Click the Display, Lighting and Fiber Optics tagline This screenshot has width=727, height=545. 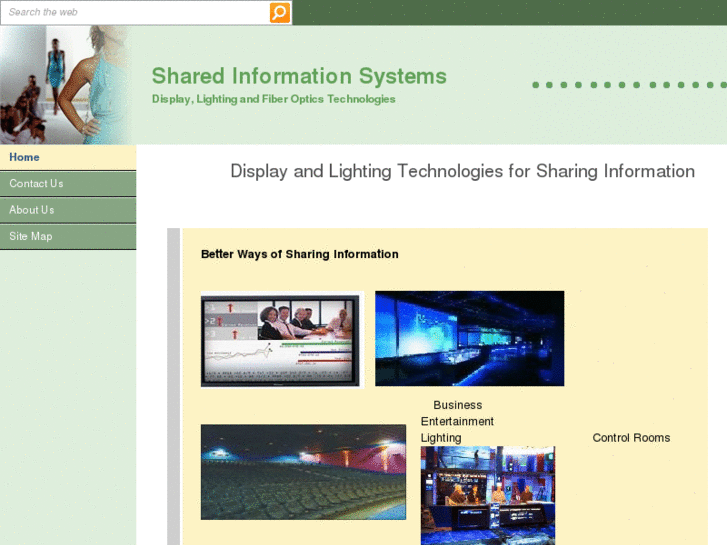(274, 99)
